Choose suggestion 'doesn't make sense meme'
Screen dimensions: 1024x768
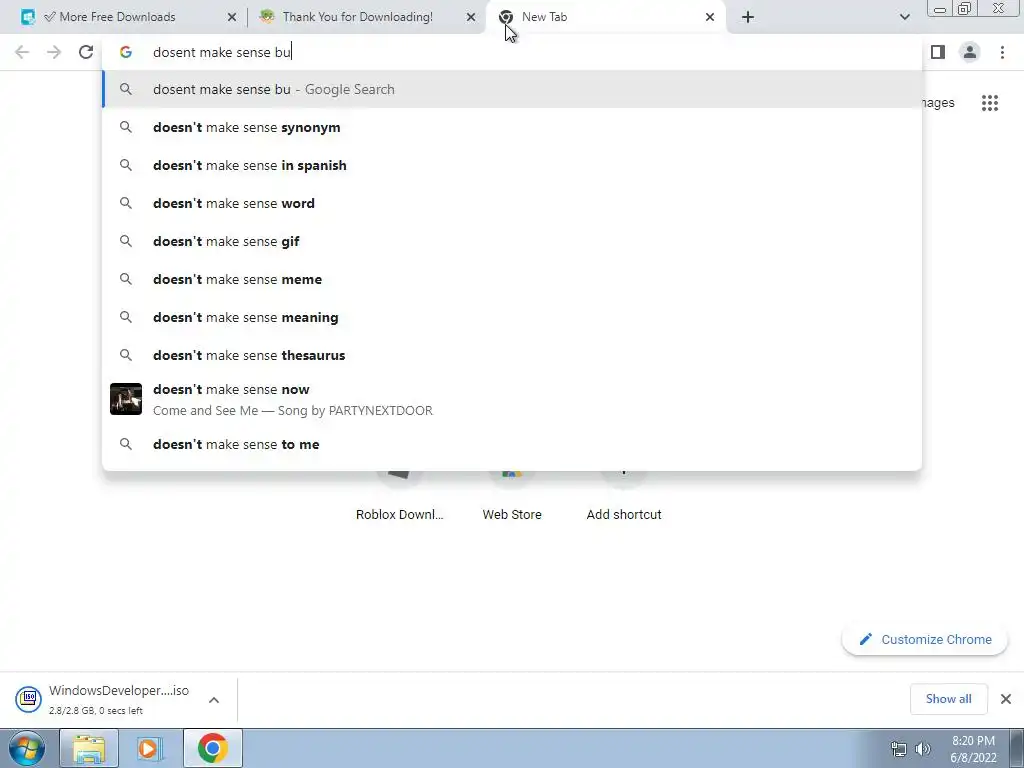click(512, 279)
